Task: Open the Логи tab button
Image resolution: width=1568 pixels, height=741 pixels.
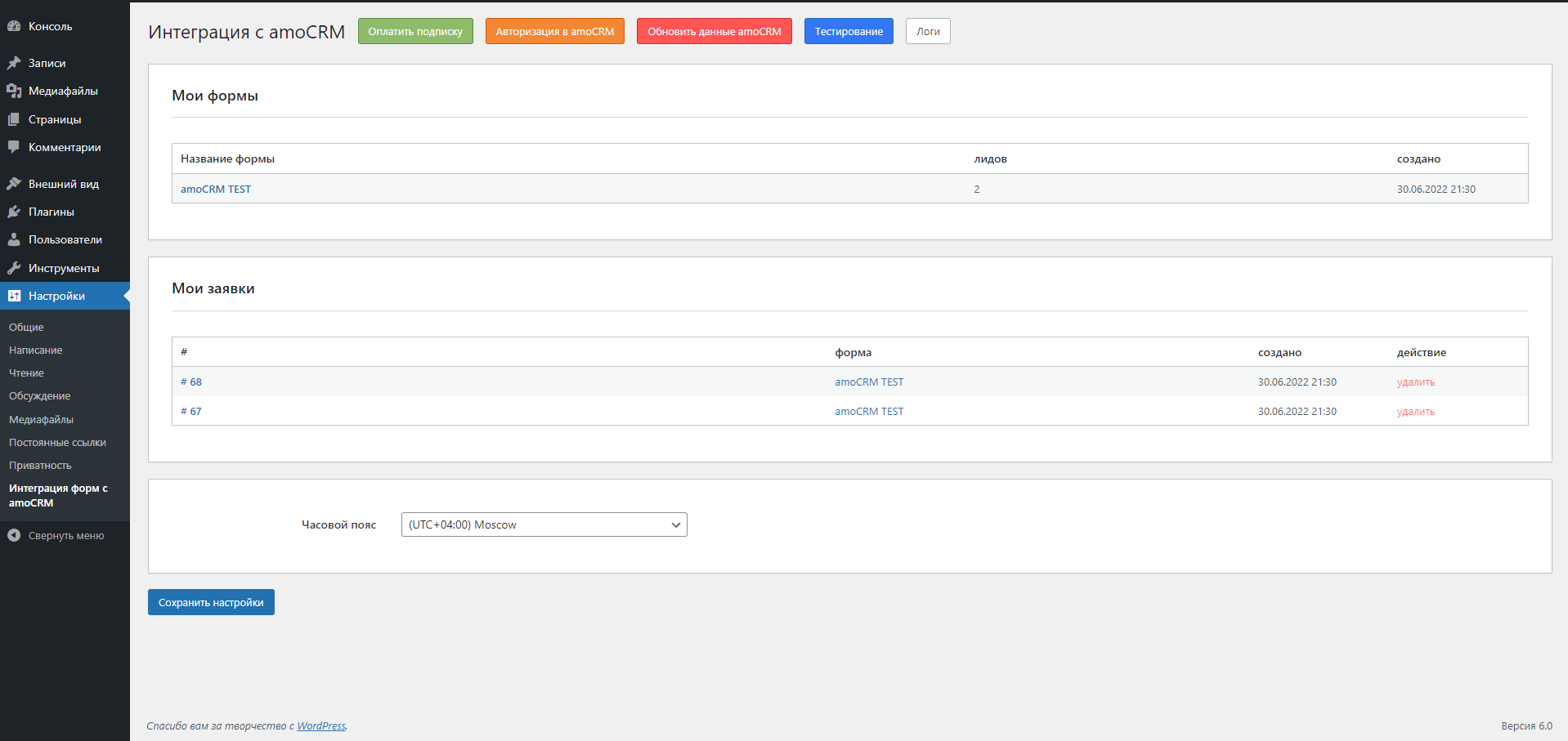Action: (x=927, y=31)
